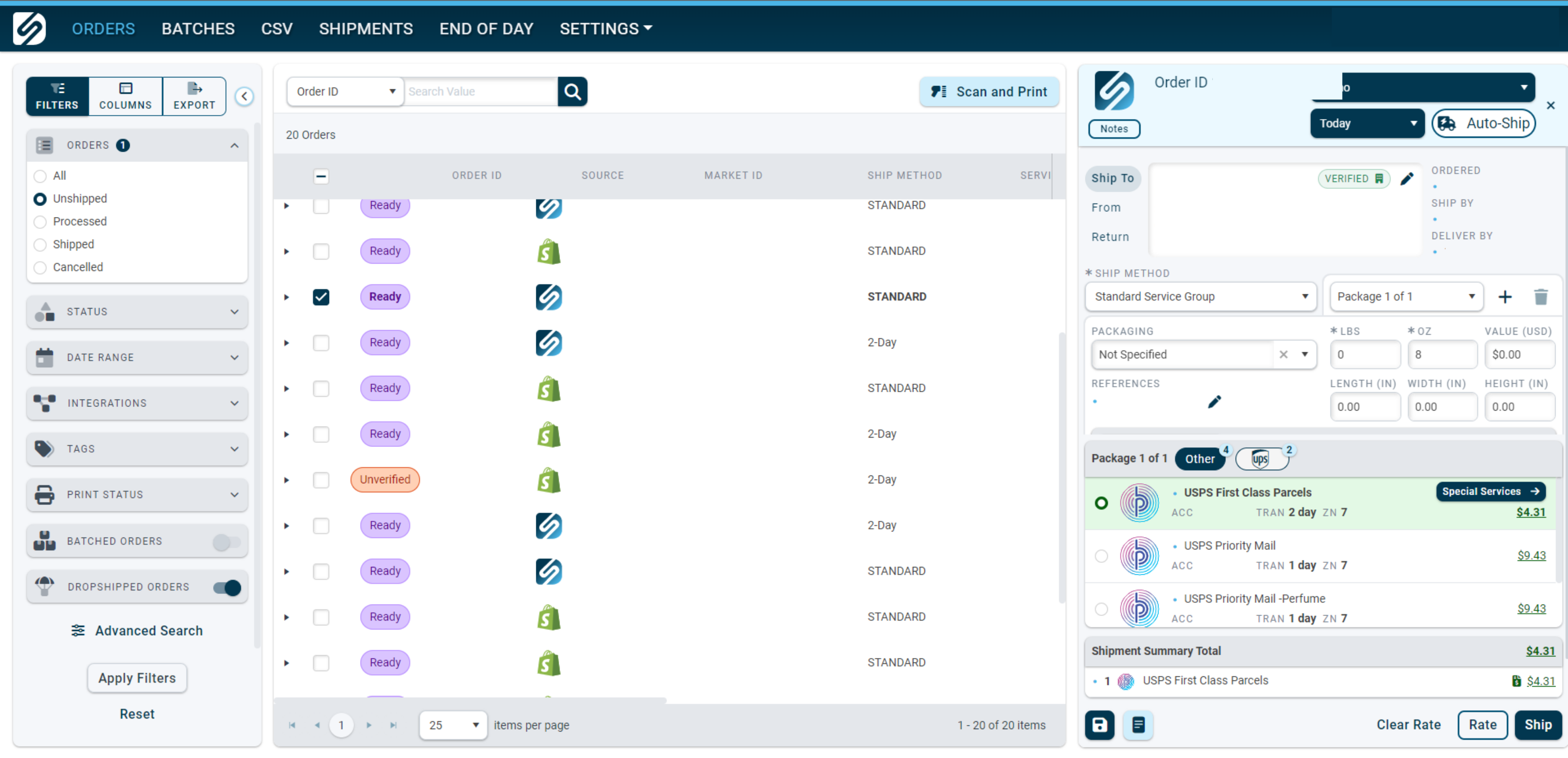Click the search magnifier icon
This screenshot has height=758, width=1568.
click(x=572, y=91)
